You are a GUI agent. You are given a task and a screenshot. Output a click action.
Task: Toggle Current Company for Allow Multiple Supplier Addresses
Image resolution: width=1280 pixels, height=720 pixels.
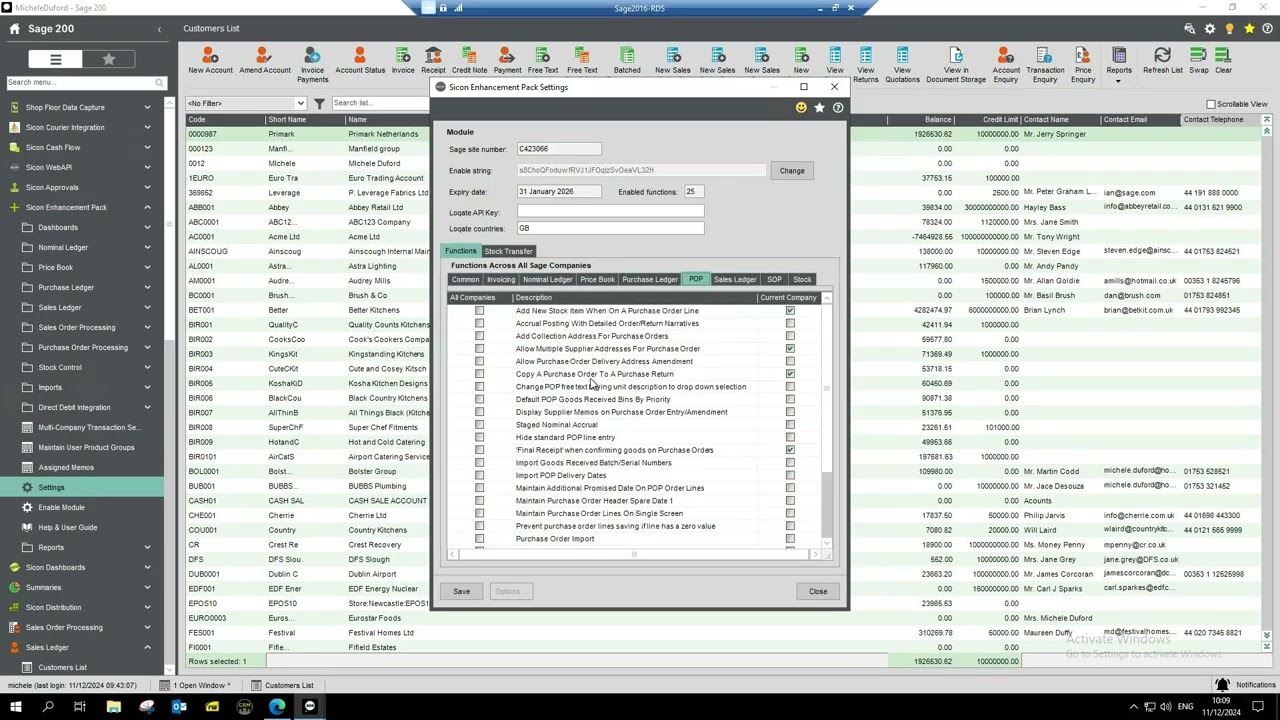[x=790, y=349]
